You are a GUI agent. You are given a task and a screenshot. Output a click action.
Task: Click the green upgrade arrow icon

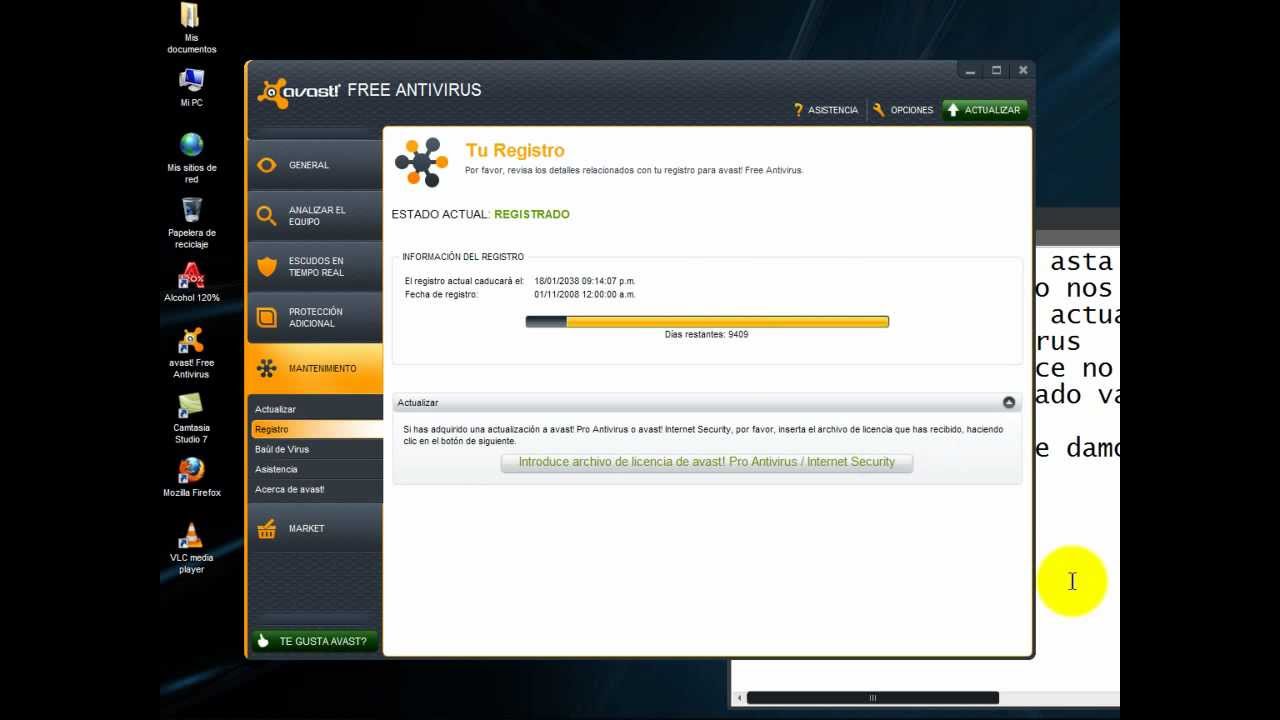pyautogui.click(x=953, y=110)
